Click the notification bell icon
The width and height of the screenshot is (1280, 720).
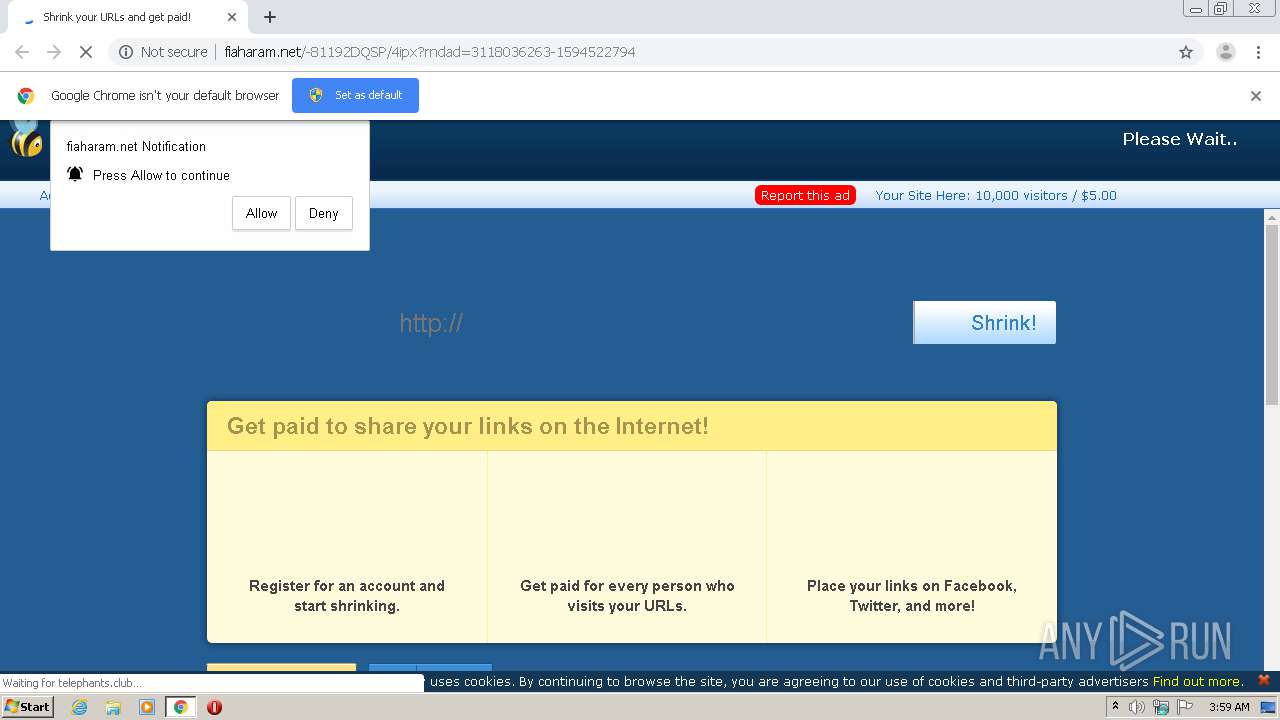pyautogui.click(x=75, y=174)
